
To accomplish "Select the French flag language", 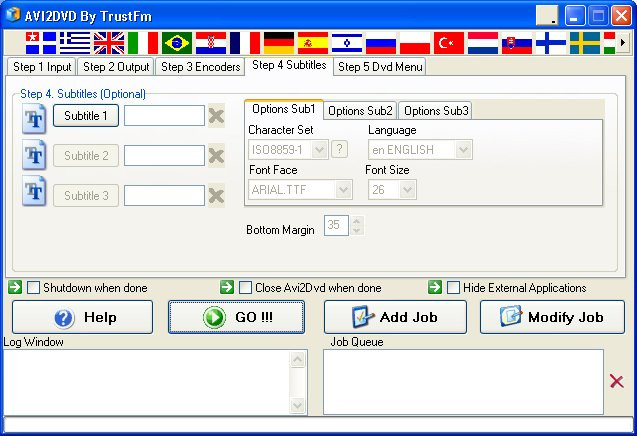I will point(245,43).
